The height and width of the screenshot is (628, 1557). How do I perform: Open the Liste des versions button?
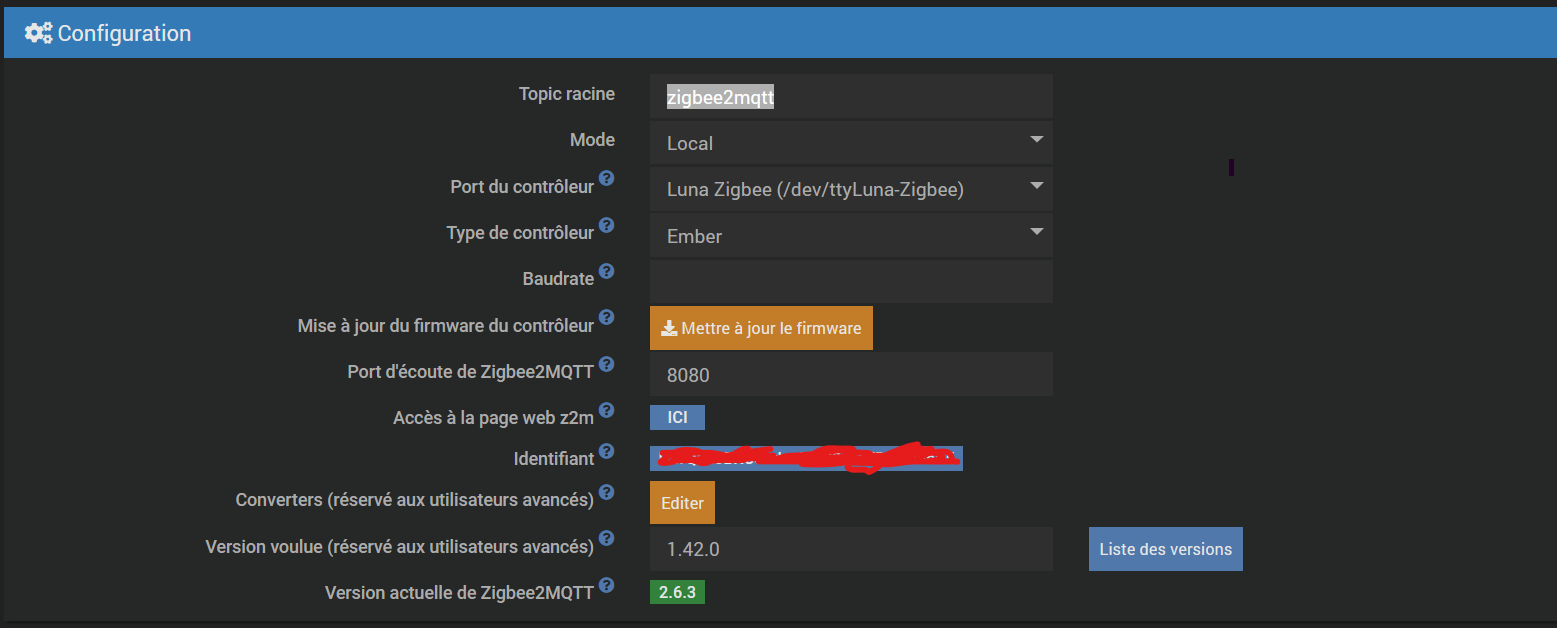[1165, 549]
